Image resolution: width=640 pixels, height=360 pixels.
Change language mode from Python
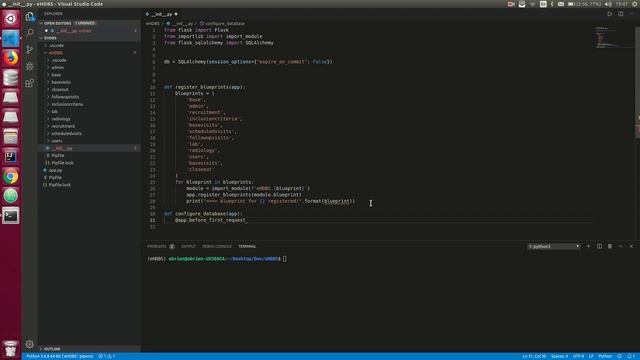605,356
